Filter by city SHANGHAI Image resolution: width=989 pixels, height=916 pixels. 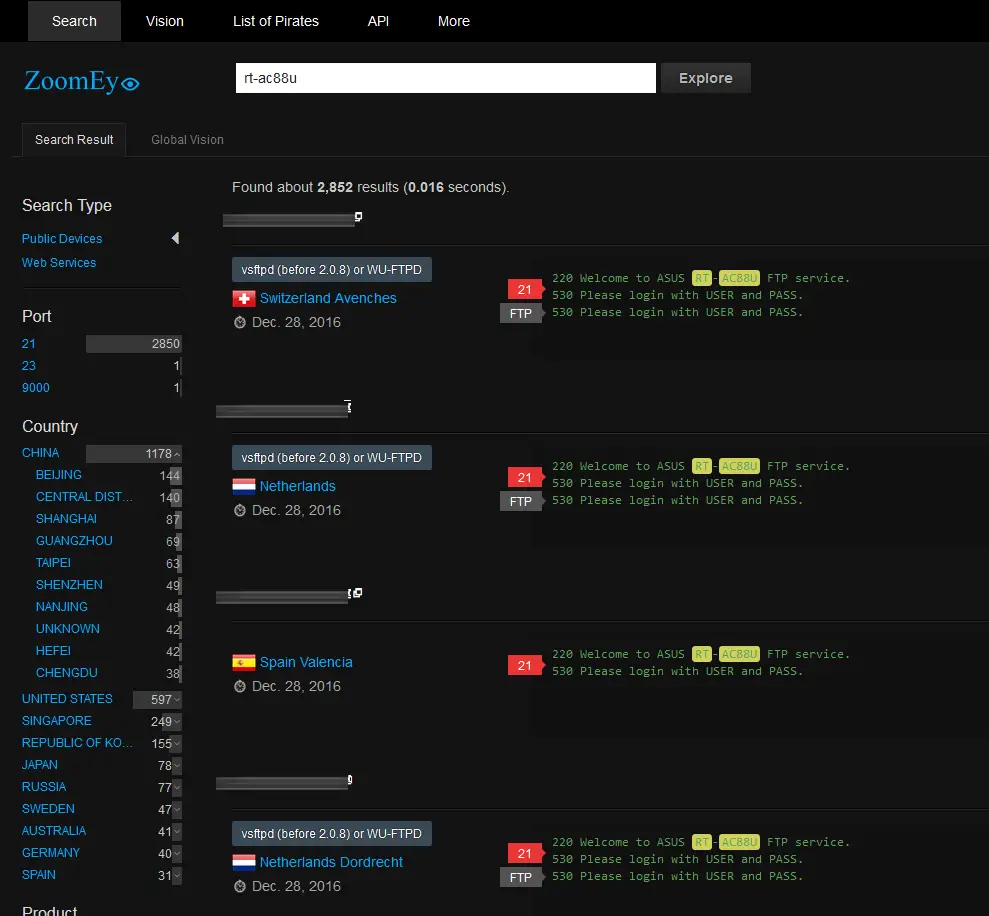[x=66, y=519]
